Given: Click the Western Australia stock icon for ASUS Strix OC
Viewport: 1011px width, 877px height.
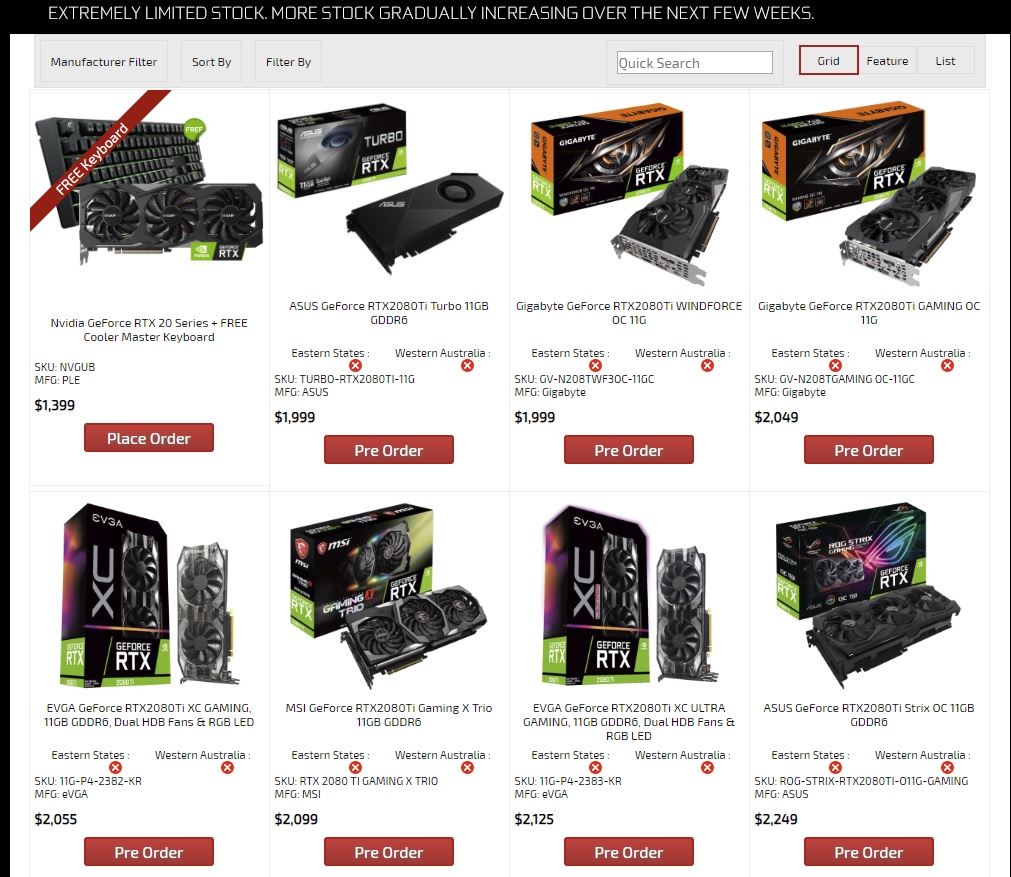Looking at the screenshot, I should 947,767.
